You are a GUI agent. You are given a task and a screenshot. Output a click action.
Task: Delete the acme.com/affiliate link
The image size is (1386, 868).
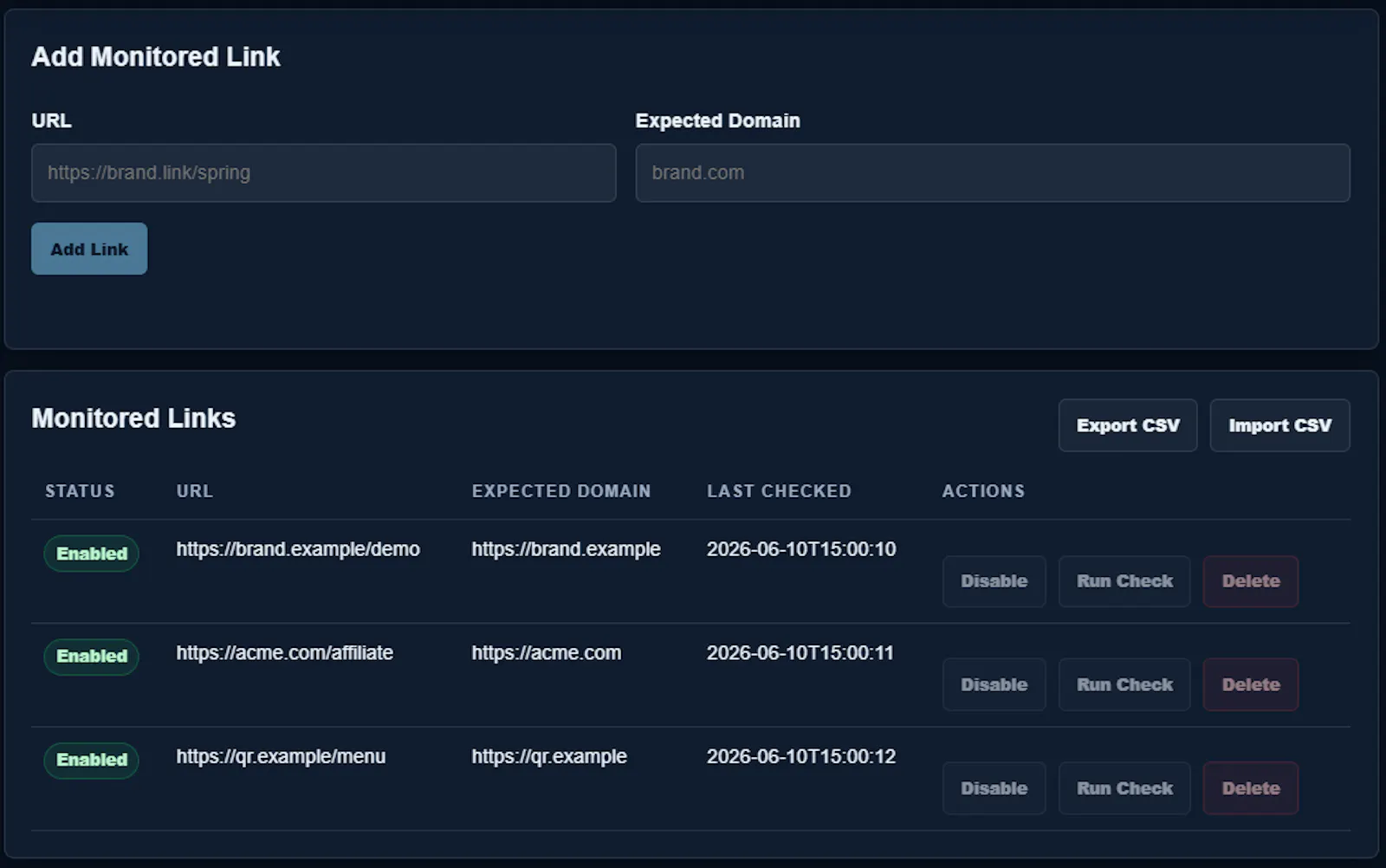[1250, 684]
